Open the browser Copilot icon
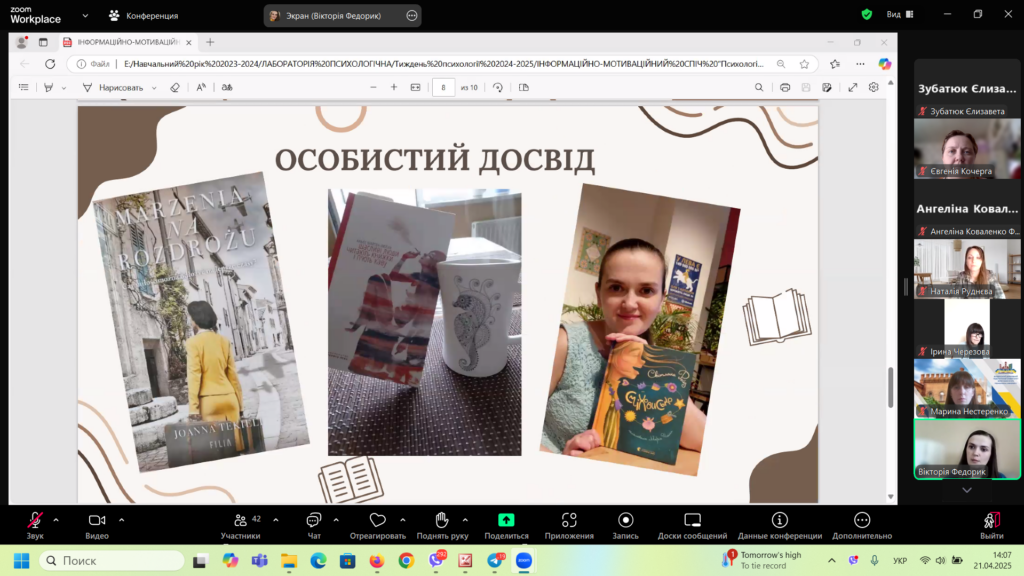Screen dimensions: 1024x576 (884, 64)
